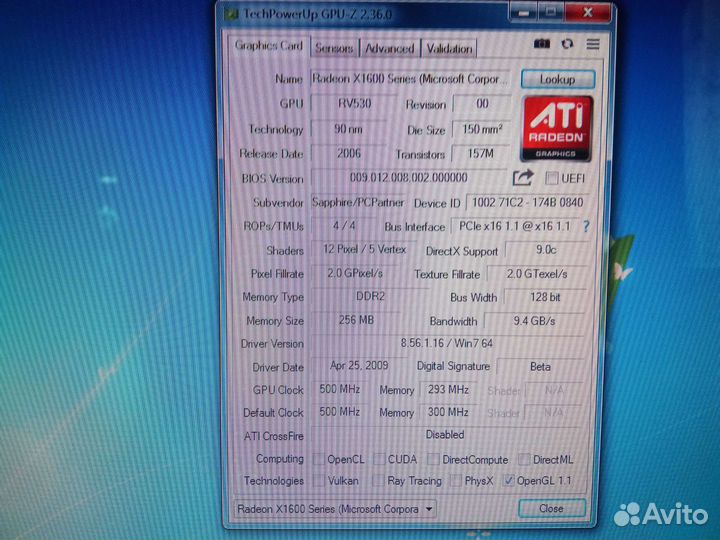Click the Memory Type value DDR2
This screenshot has height=540, width=720.
[x=370, y=297]
